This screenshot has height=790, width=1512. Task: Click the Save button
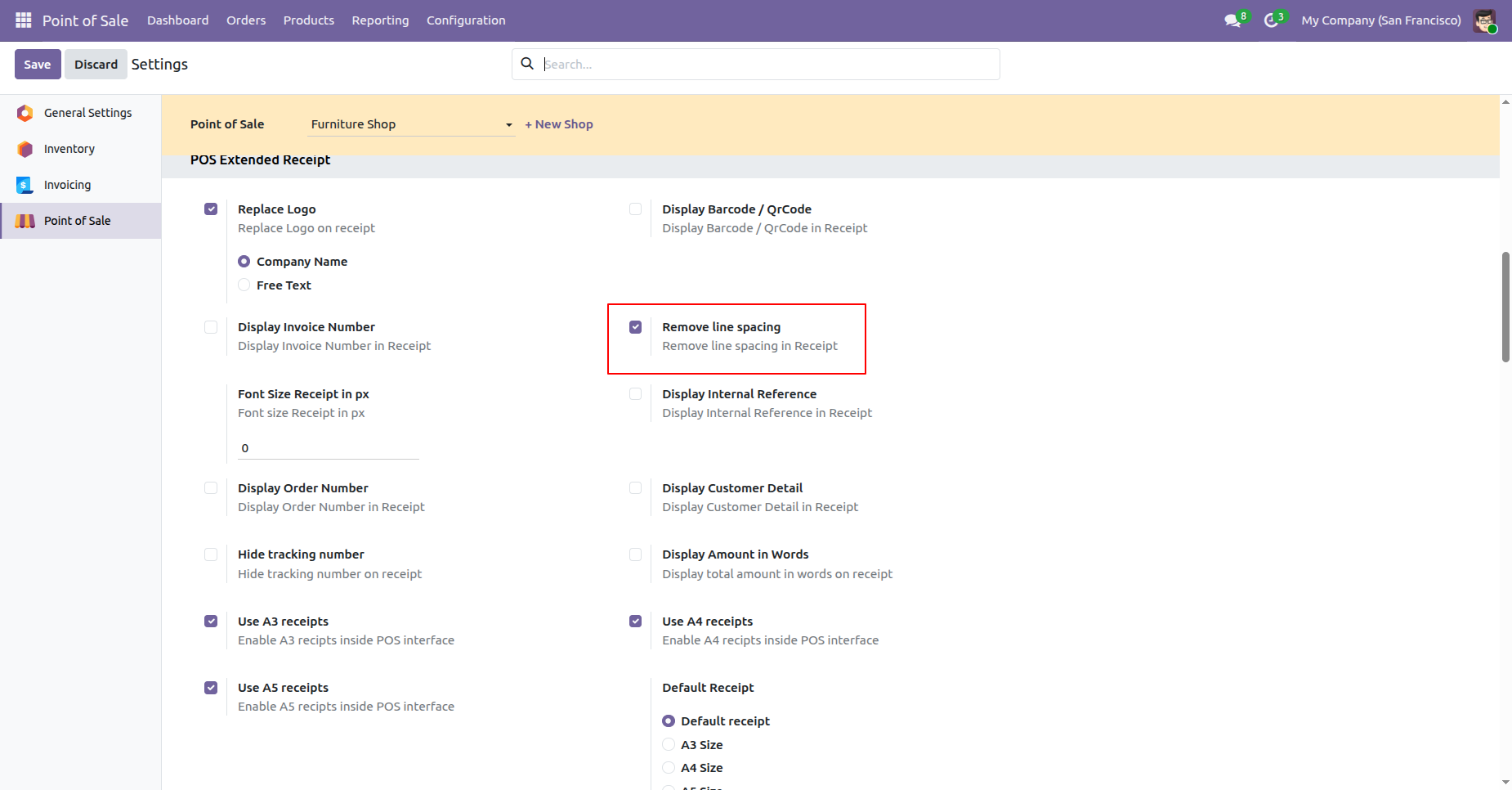tap(38, 65)
